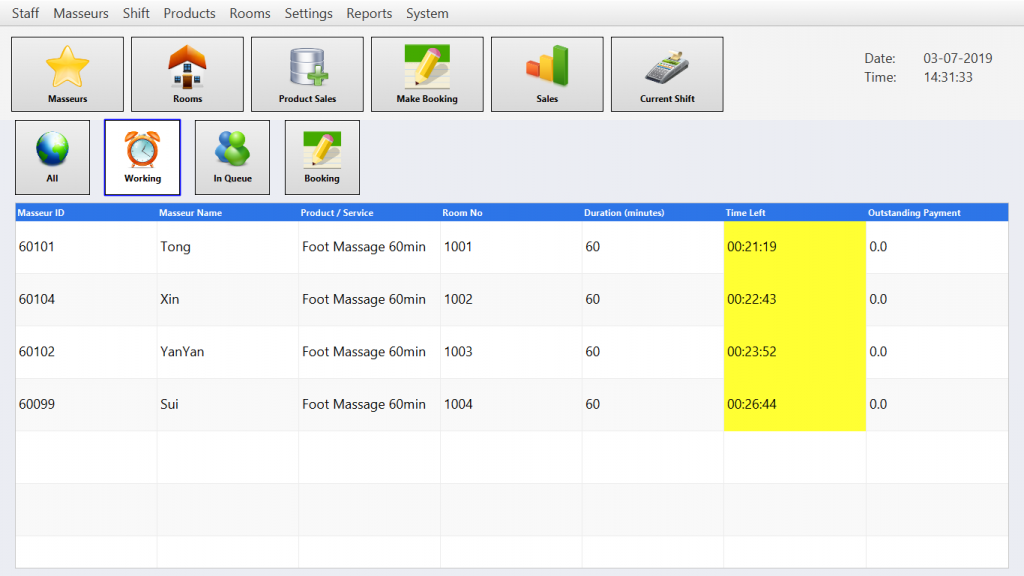Select YanYan's row in room 1003
Image resolution: width=1024 pixels, height=576 pixels.
[182, 352]
